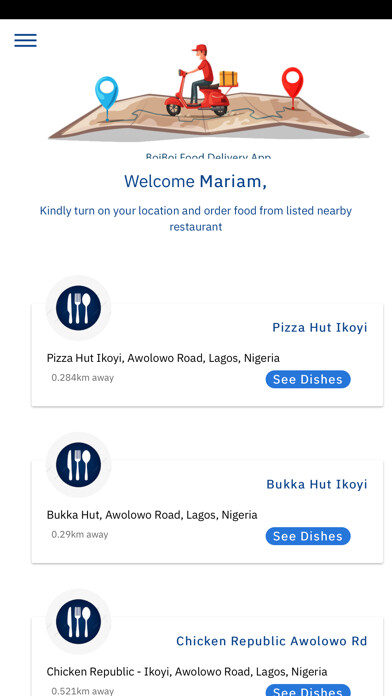Click the orange delivery box on scooter
Screen dimensions: 392x696
click(x=228, y=79)
